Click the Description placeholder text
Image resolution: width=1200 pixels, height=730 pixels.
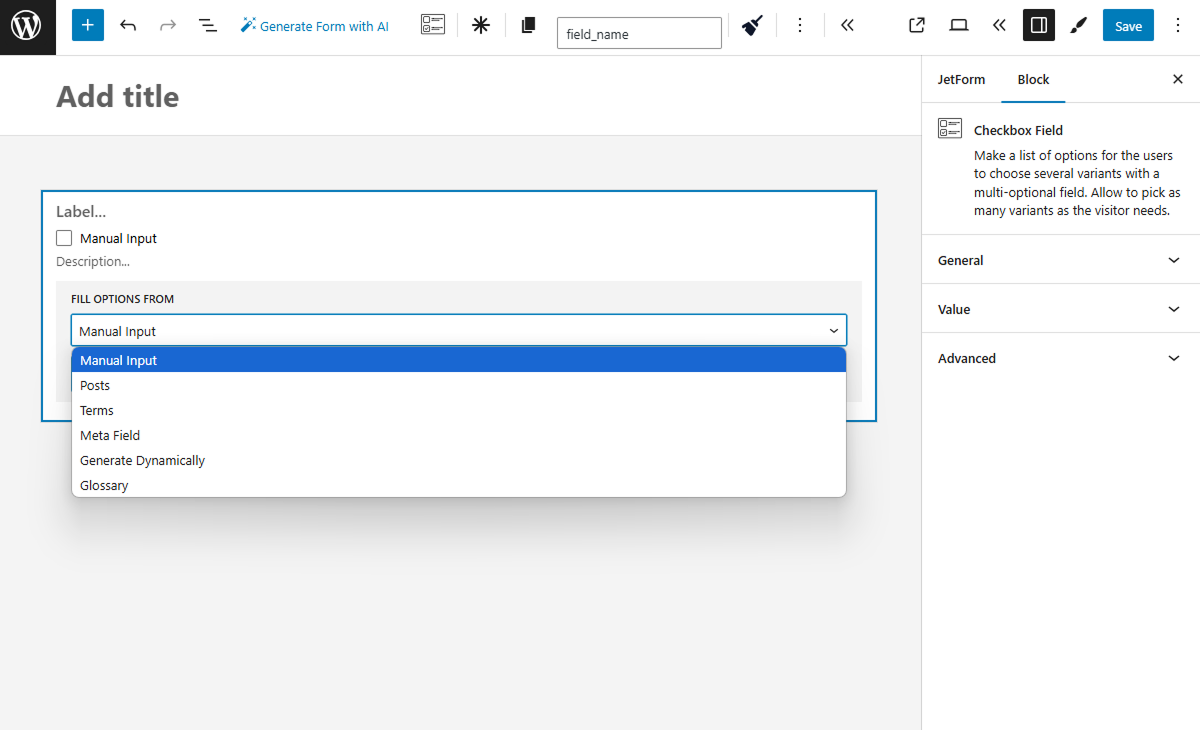93,262
